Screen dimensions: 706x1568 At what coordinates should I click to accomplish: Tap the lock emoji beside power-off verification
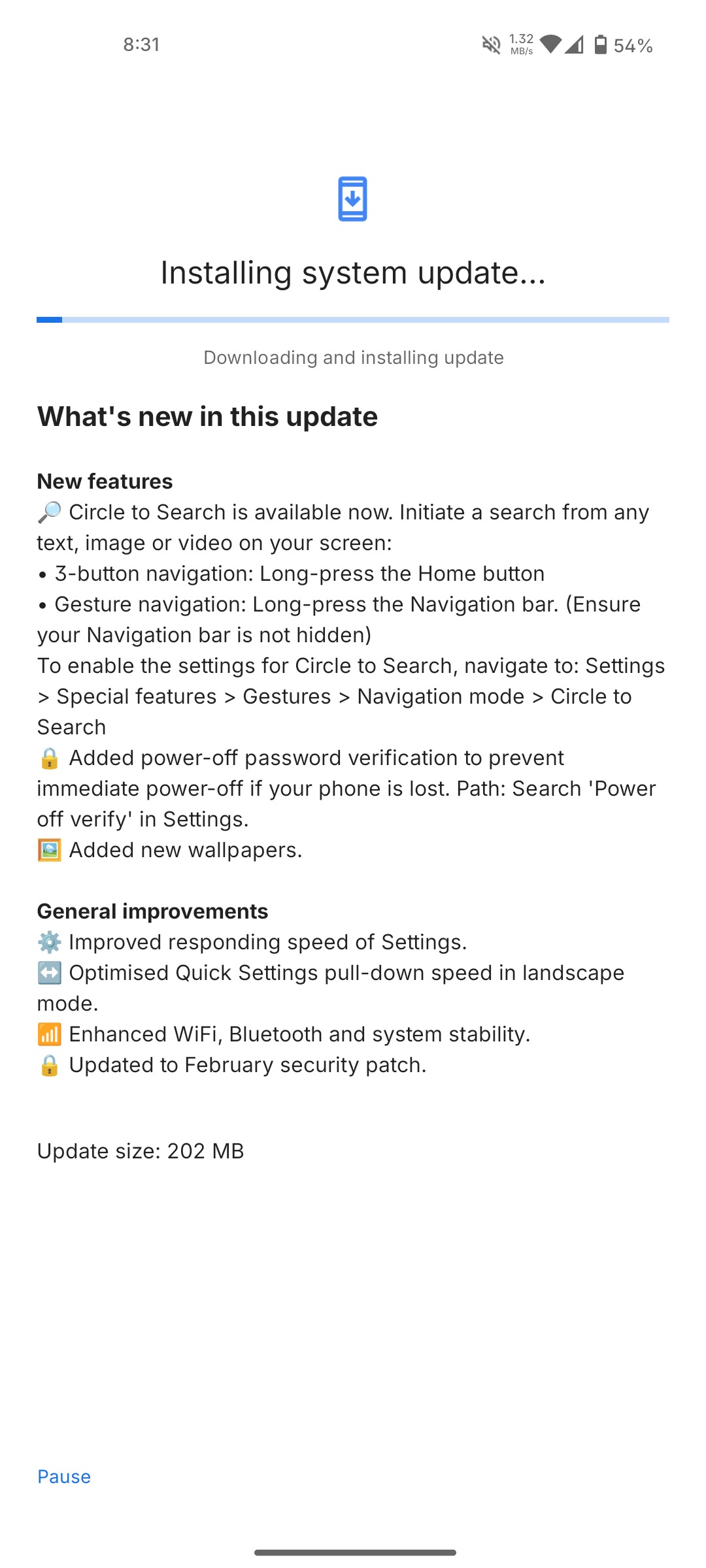[x=50, y=758]
